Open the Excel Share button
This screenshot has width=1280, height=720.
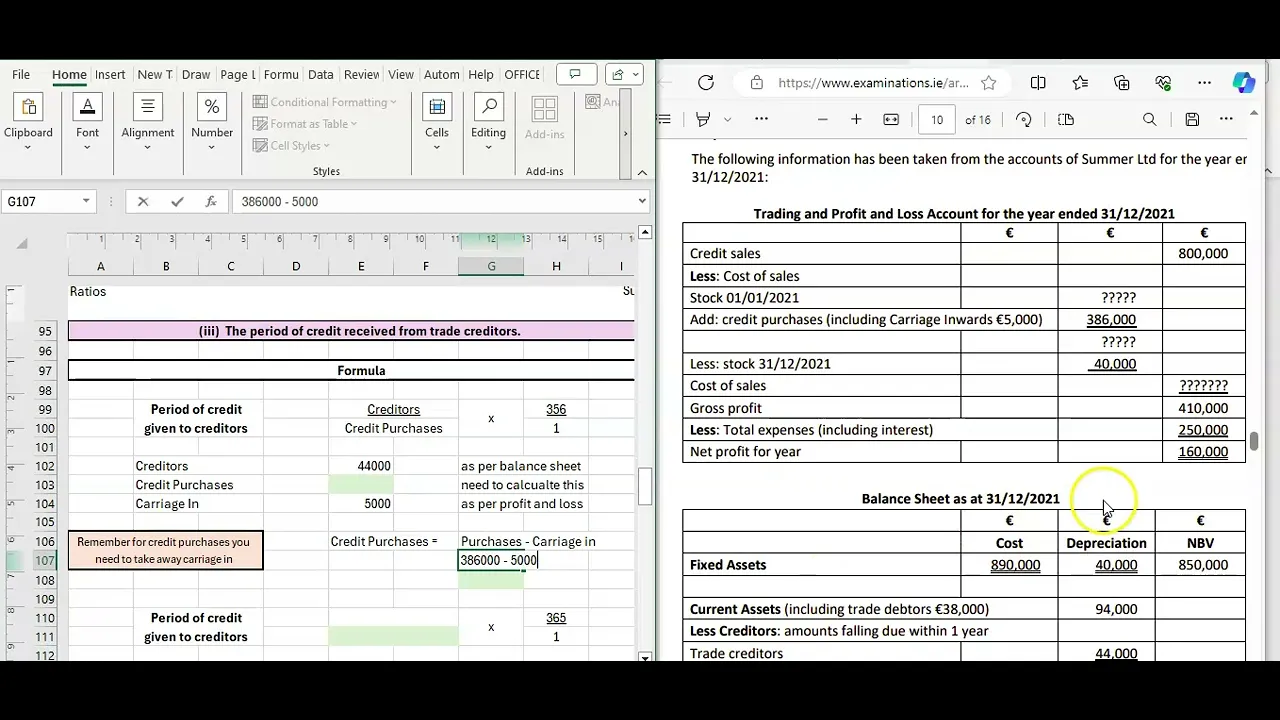point(623,74)
